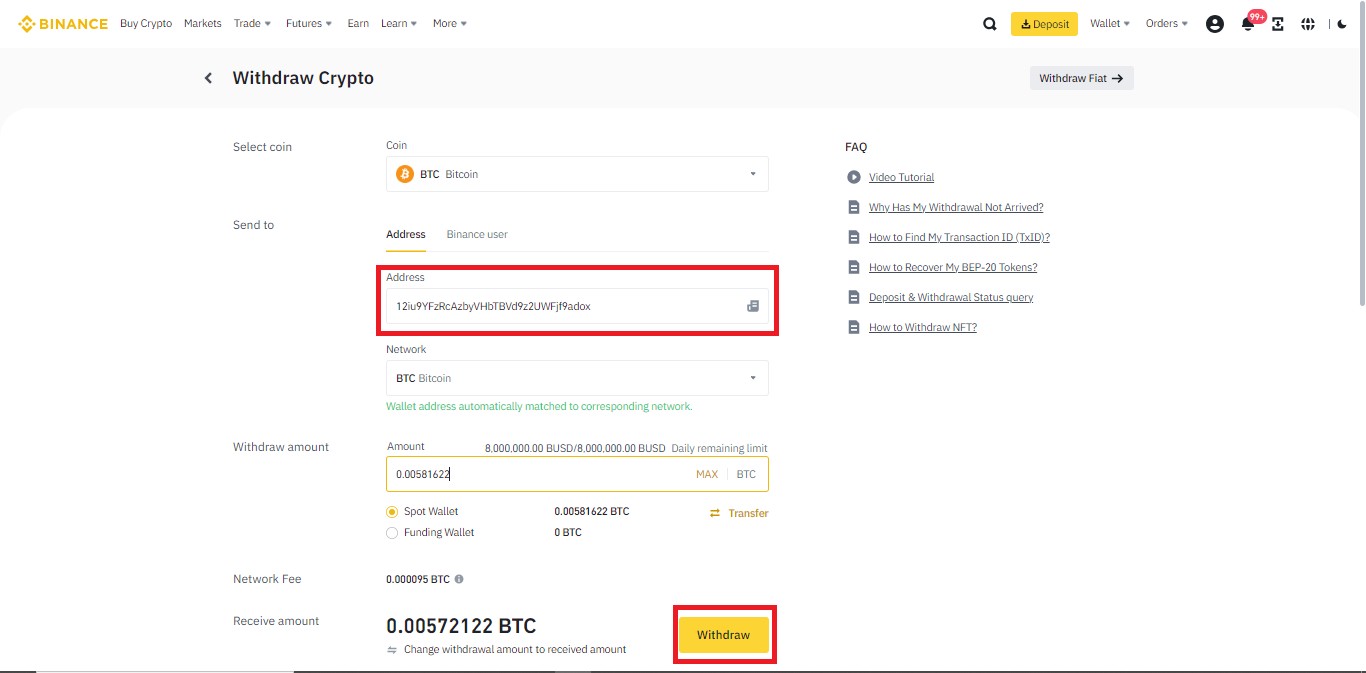This screenshot has width=1366, height=673.
Task: Open the Network dropdown showing BTC Bitcoin
Action: coord(577,378)
